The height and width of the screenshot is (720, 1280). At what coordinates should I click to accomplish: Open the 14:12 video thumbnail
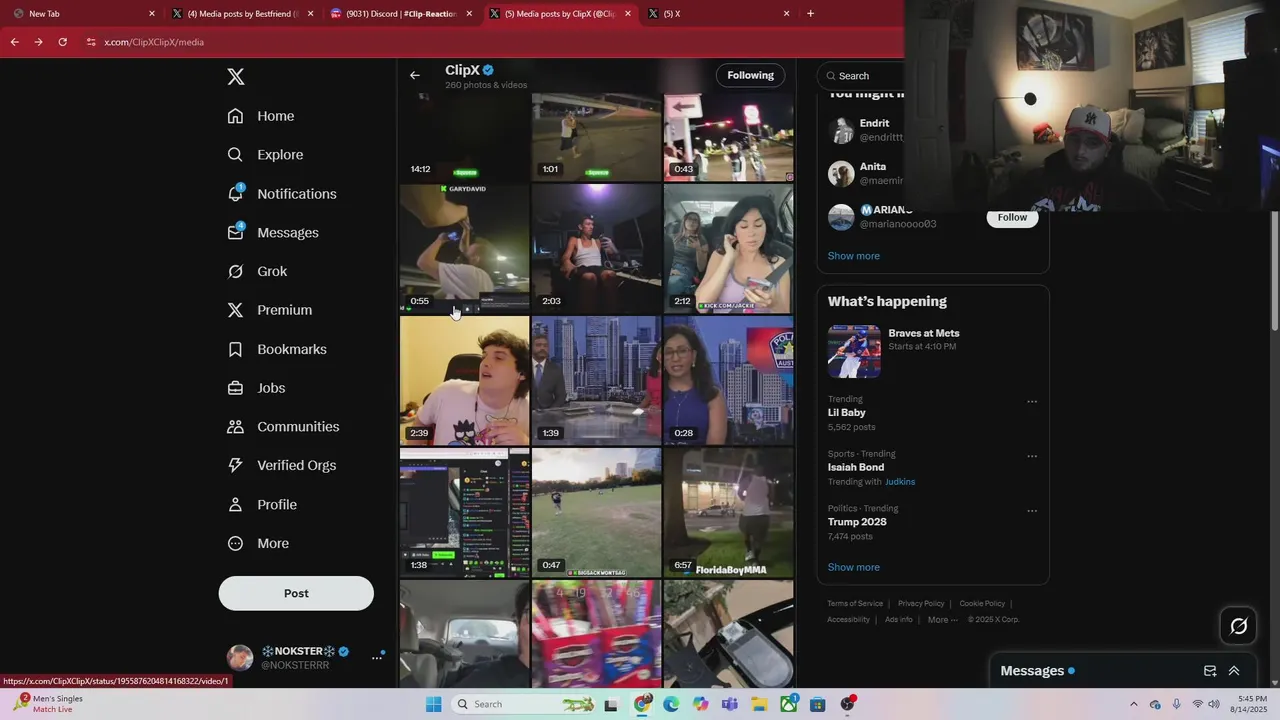coord(464,138)
